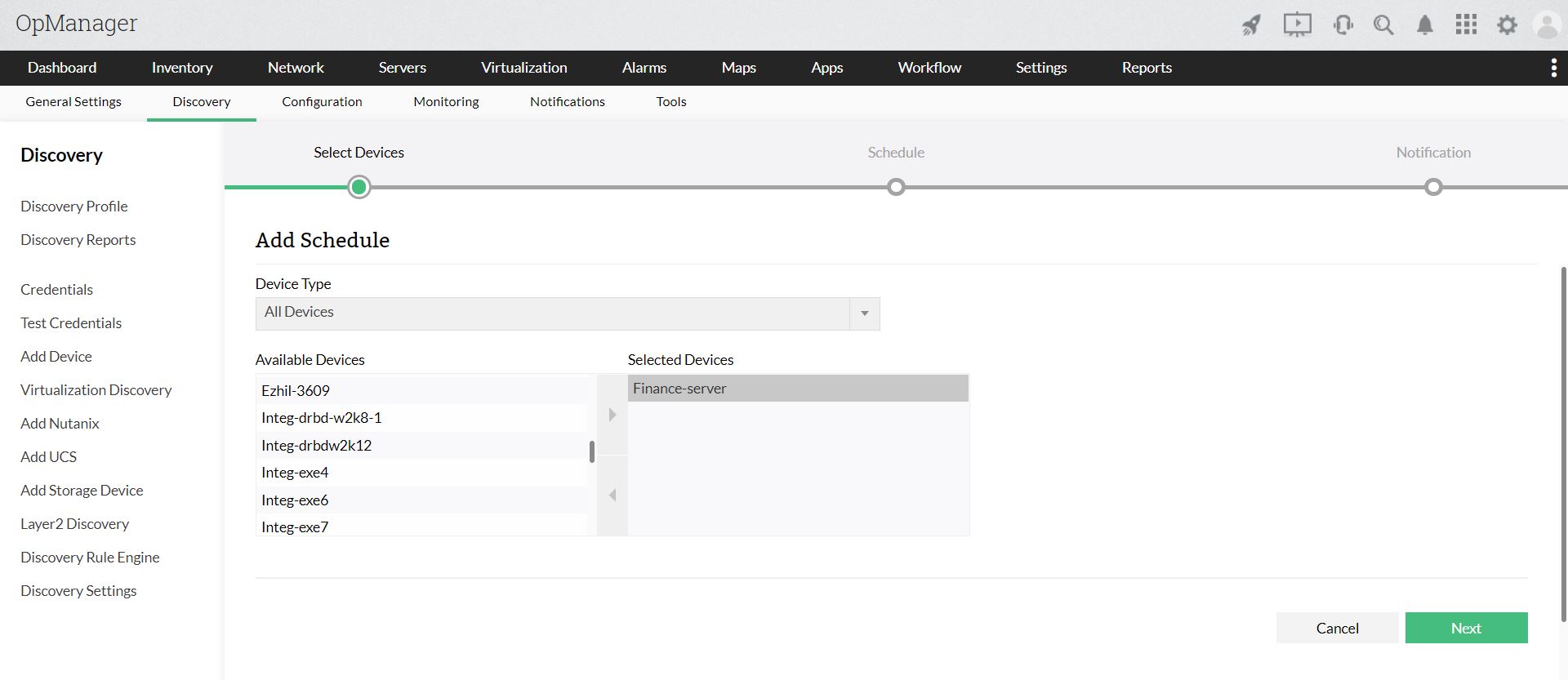Image resolution: width=1568 pixels, height=680 pixels.
Task: Remove selected device with left arrow
Action: [x=612, y=495]
